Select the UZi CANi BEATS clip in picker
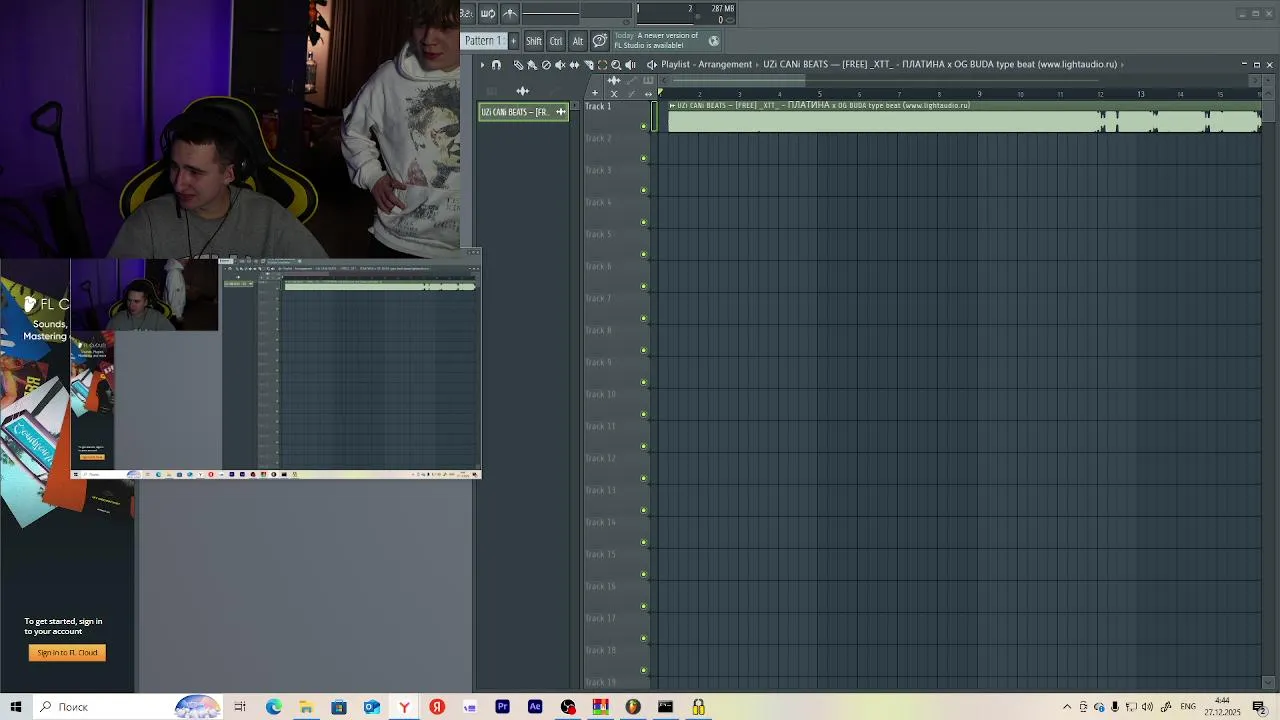The width and height of the screenshot is (1280, 720). click(524, 112)
